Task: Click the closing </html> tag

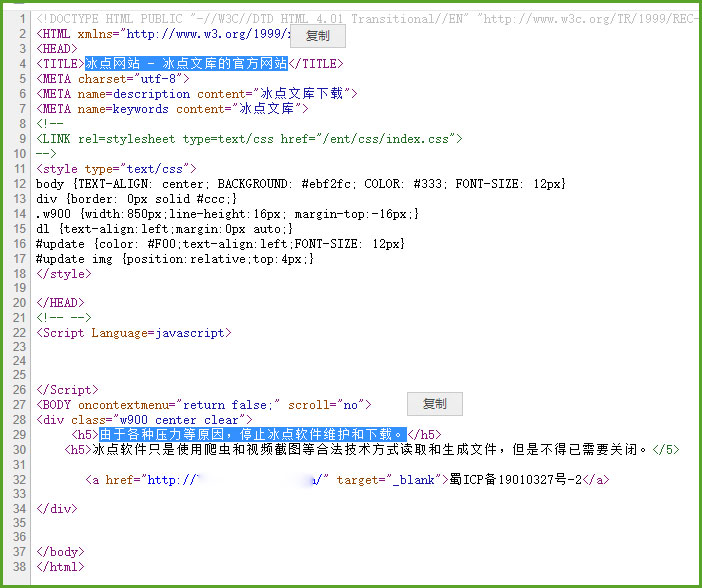Action: tap(60, 567)
